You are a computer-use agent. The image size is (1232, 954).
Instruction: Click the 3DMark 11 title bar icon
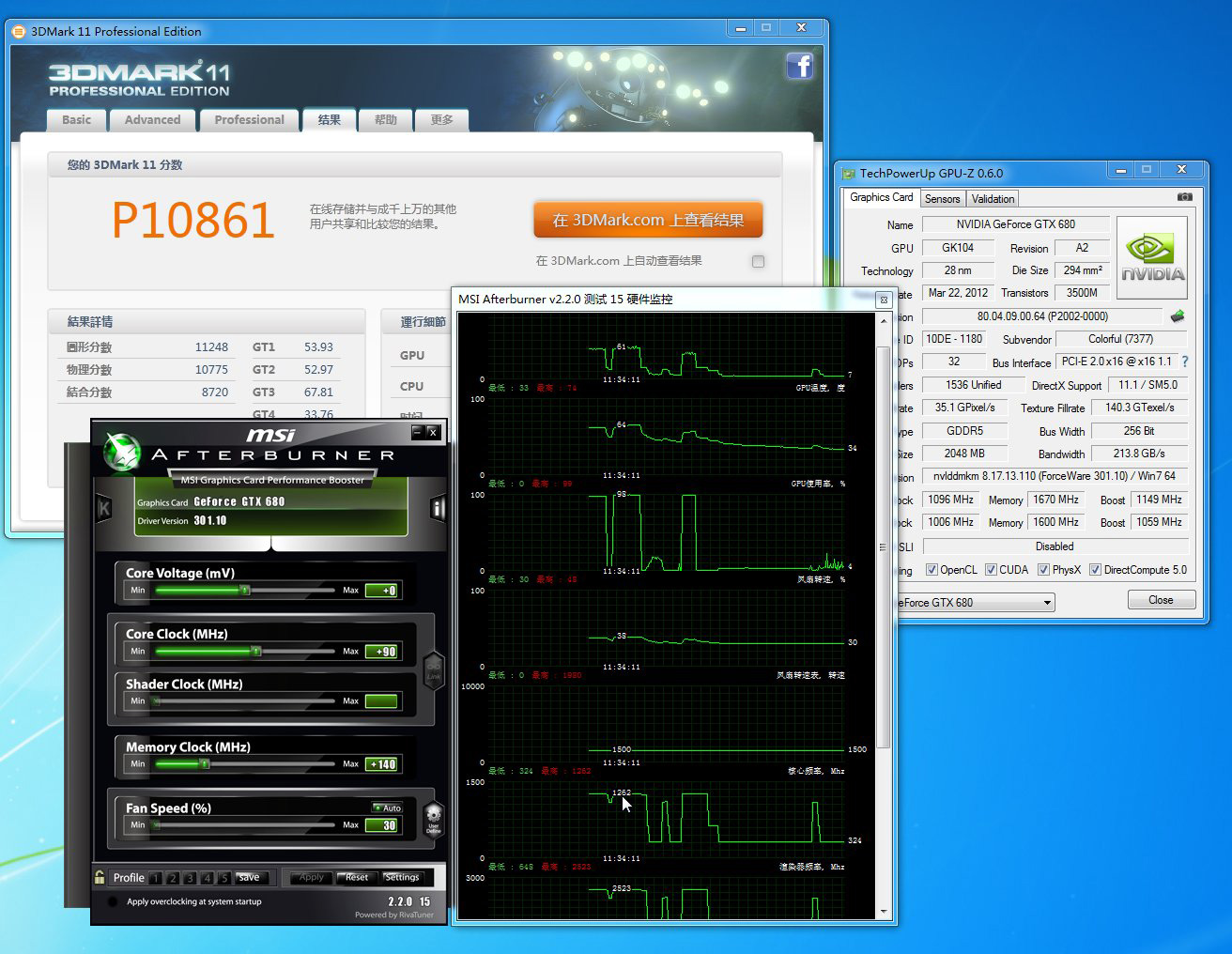(x=19, y=31)
